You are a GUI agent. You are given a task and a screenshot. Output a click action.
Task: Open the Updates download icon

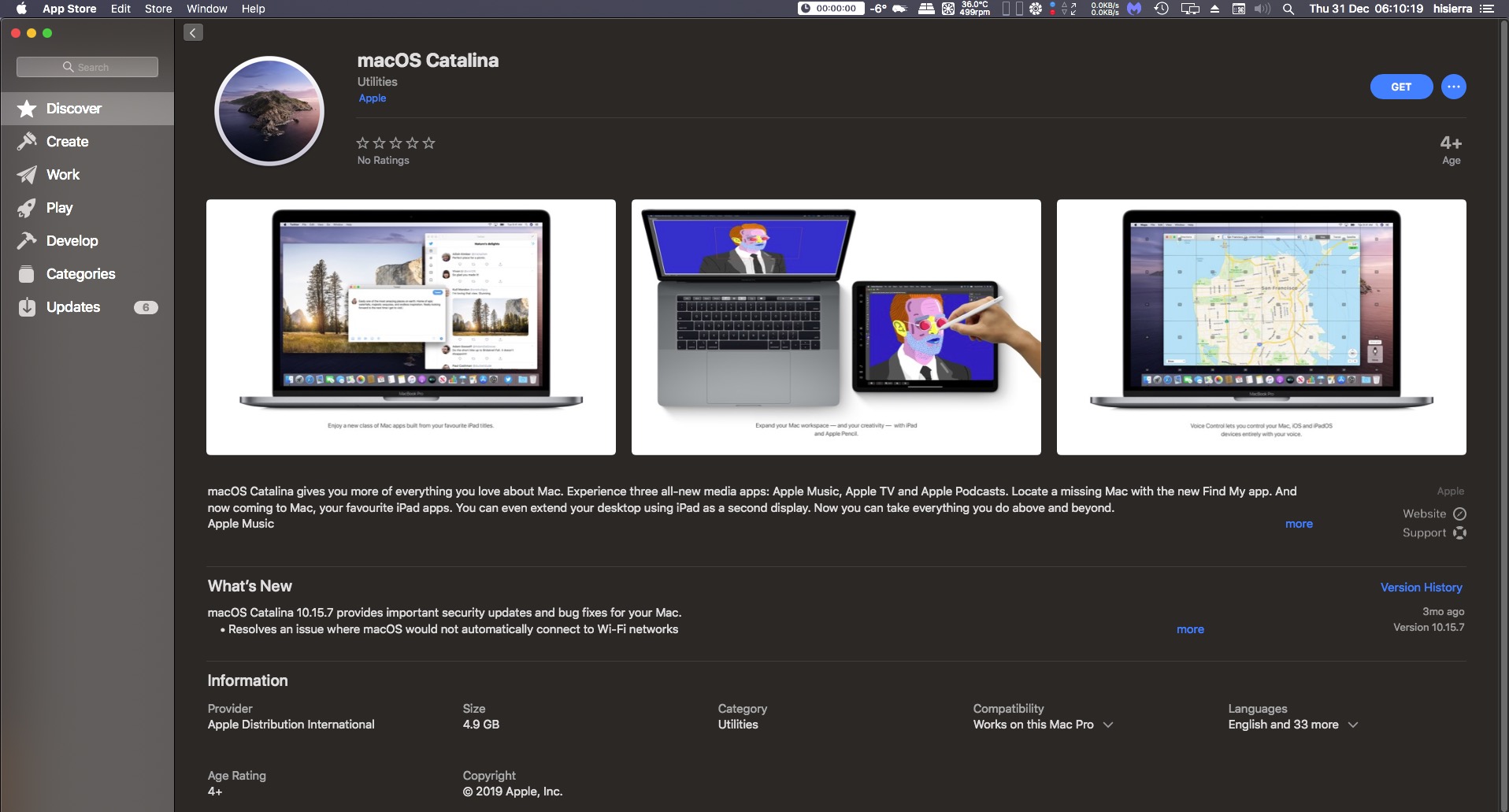pyautogui.click(x=27, y=307)
